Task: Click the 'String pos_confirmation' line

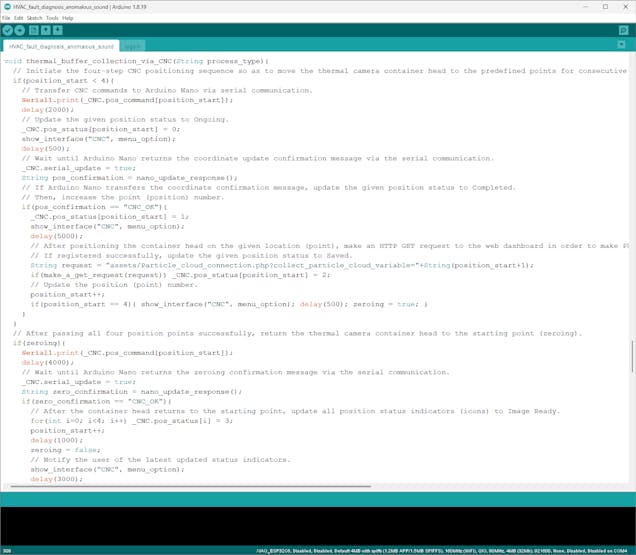Action: tap(129, 178)
